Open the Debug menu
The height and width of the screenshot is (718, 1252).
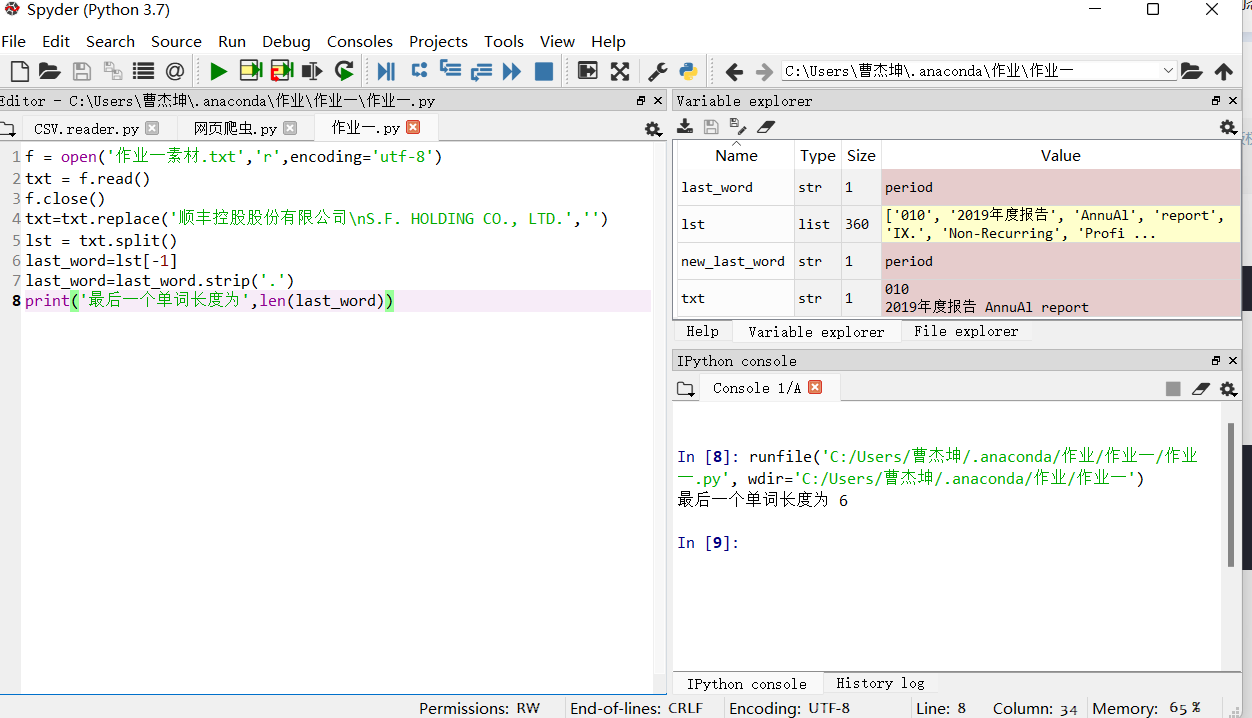(286, 41)
